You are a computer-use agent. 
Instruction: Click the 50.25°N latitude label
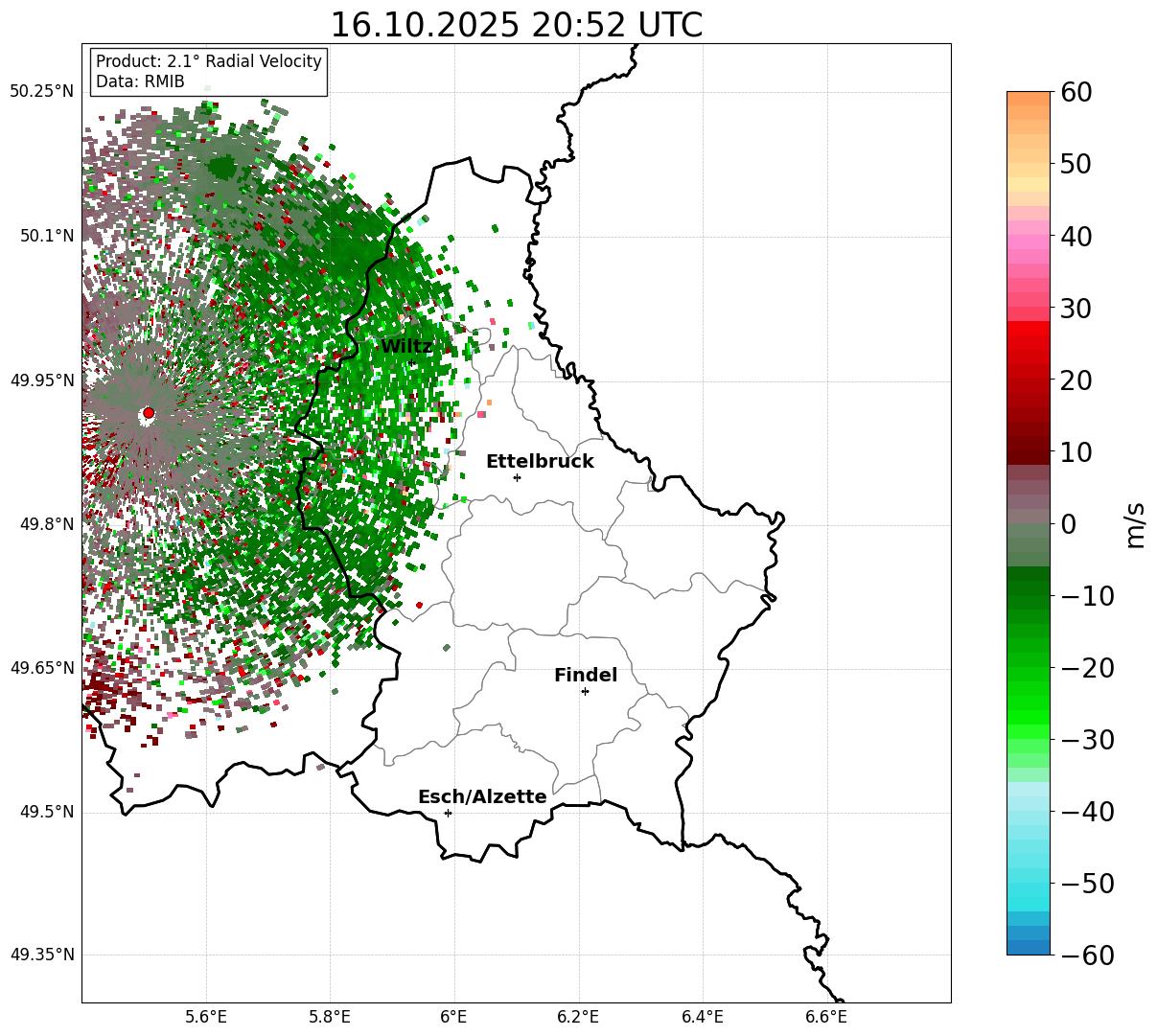click(x=42, y=92)
